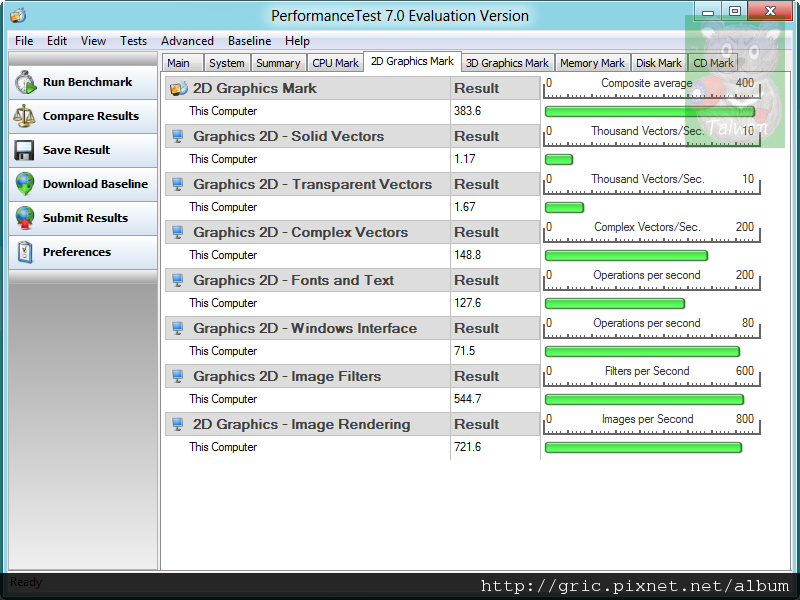This screenshot has width=800, height=600.
Task: Click the monitor icon beside Image Rendering
Action: pyautogui.click(x=178, y=424)
